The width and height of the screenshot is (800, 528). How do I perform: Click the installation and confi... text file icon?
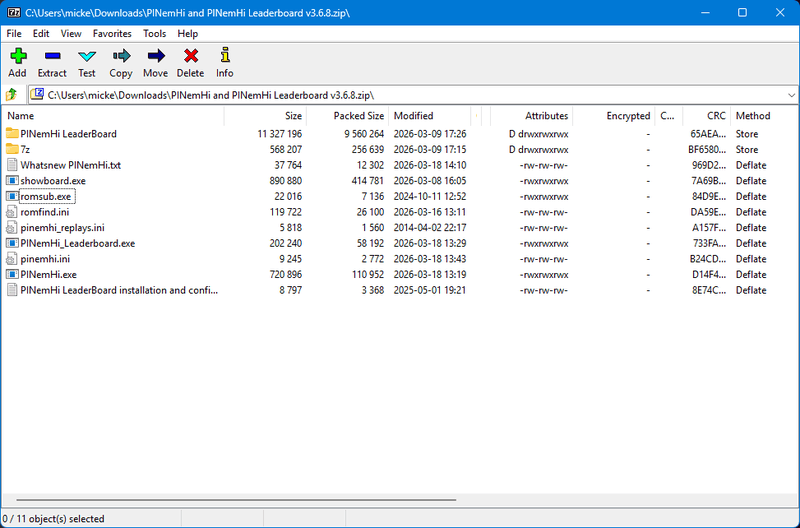[x=12, y=290]
